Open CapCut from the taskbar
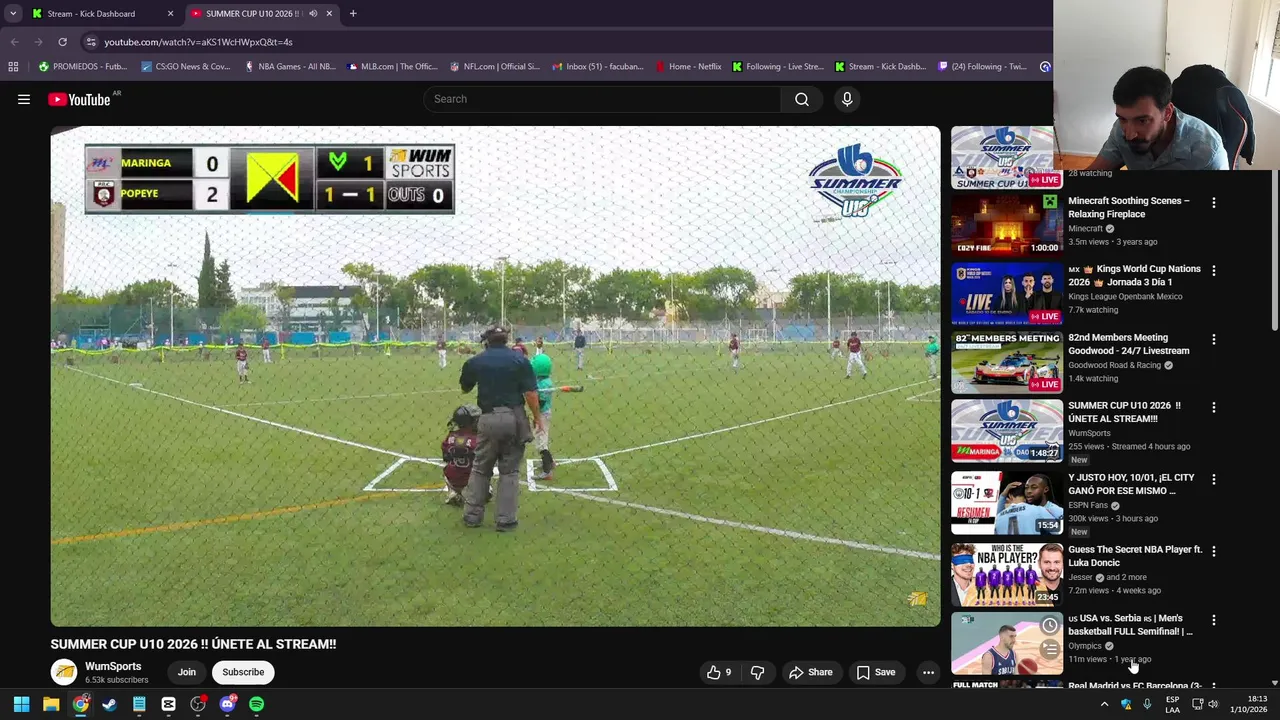The image size is (1280, 720). (x=168, y=705)
